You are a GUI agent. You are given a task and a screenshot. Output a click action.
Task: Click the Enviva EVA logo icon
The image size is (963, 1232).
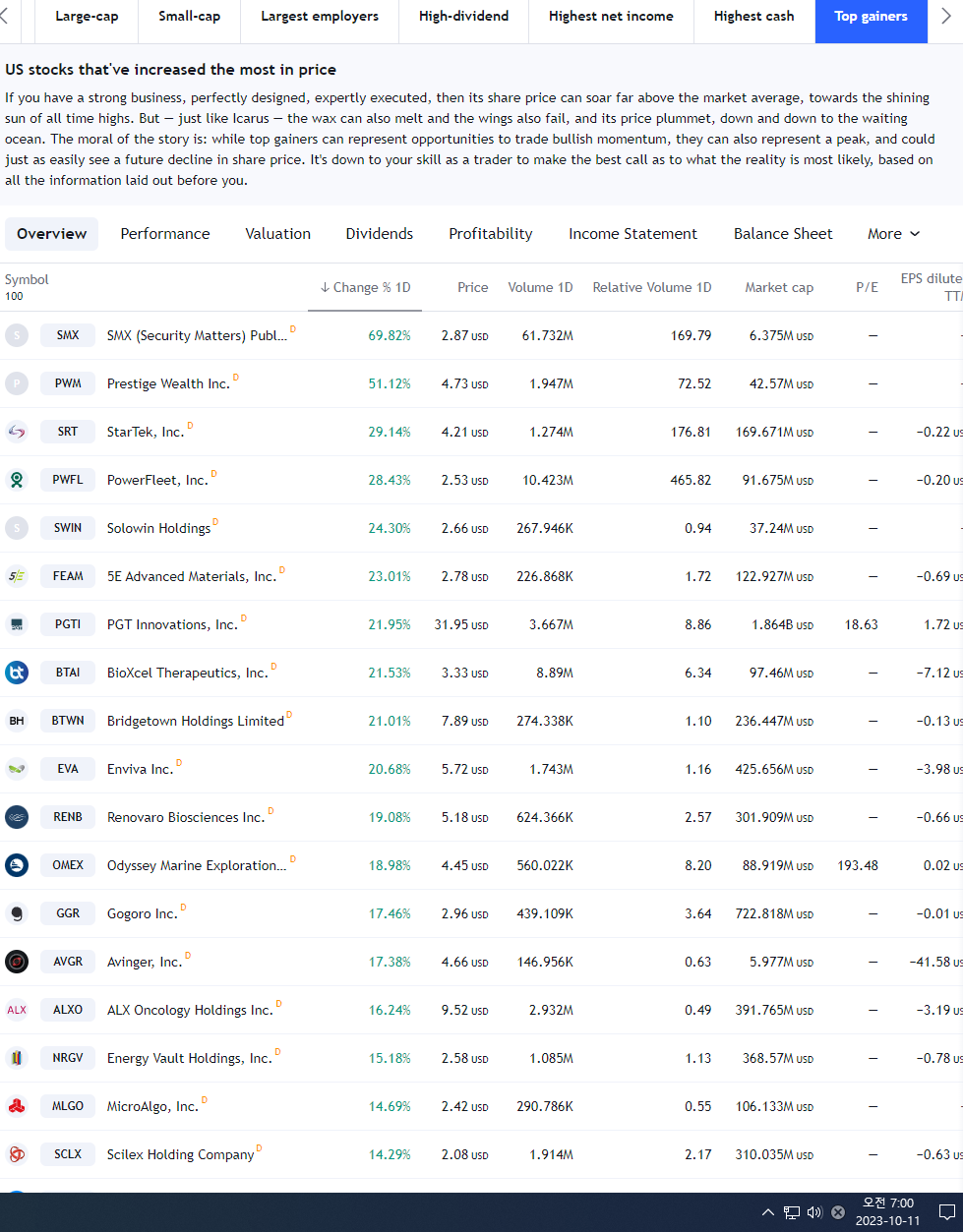17,769
